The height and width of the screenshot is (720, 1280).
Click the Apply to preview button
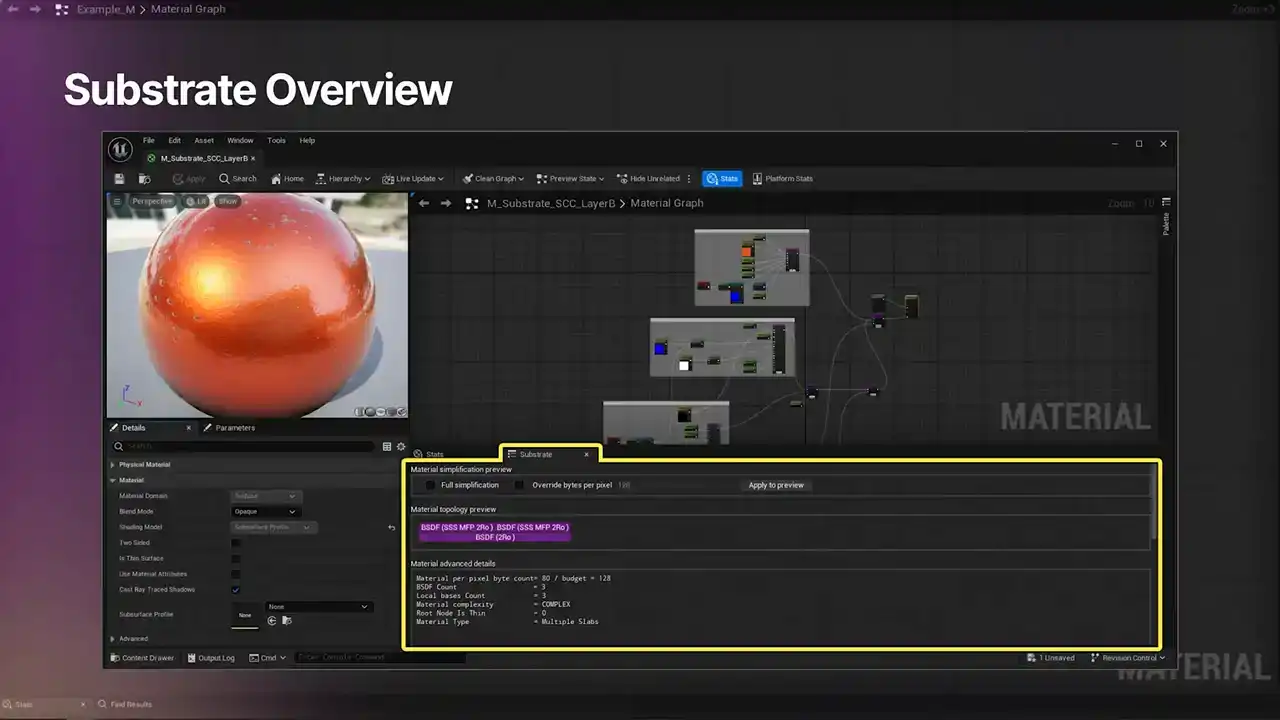click(x=776, y=485)
